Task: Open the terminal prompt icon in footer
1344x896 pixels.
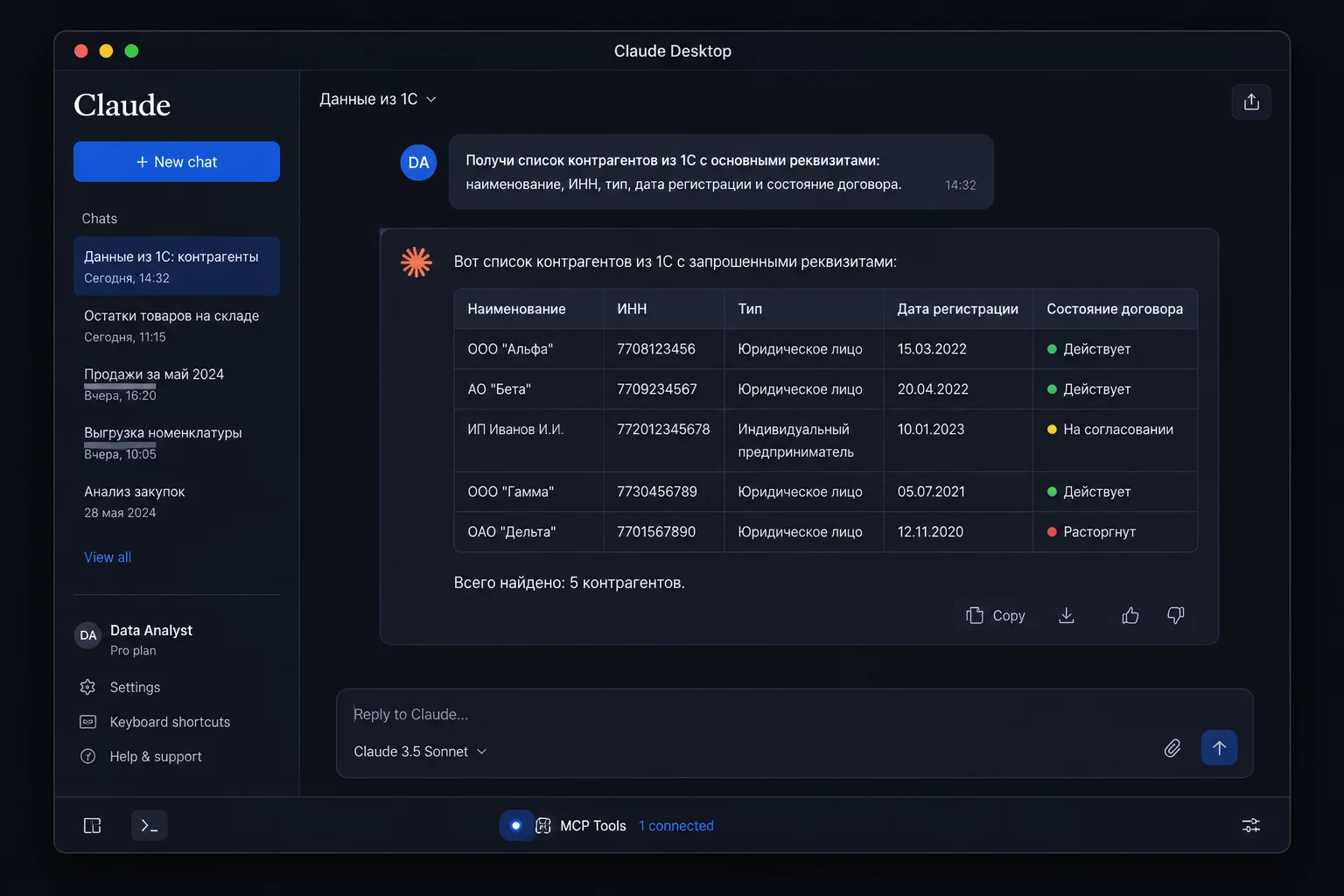Action: [150, 825]
